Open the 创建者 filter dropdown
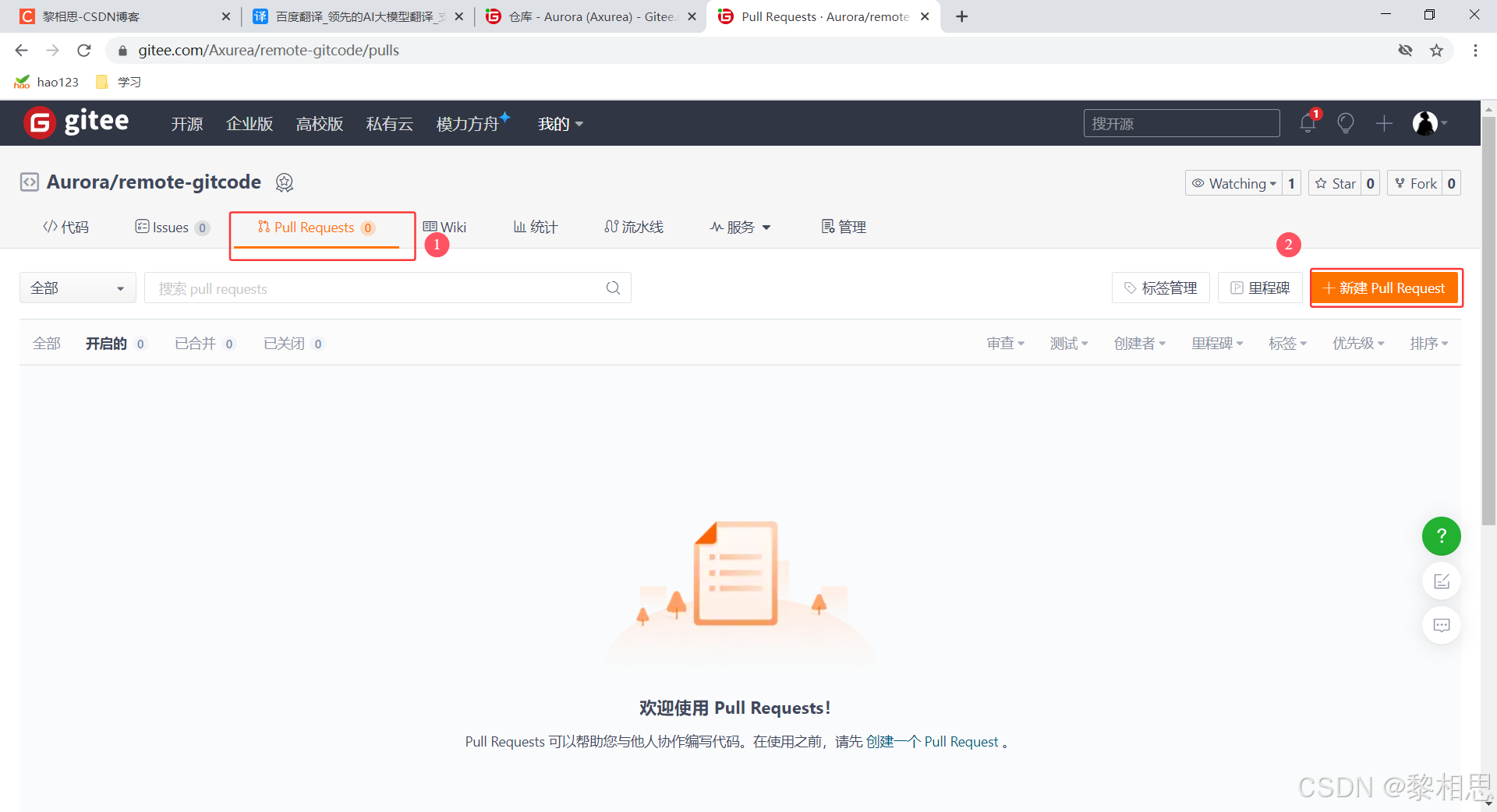Screen dimensions: 1497x812 1139,344
